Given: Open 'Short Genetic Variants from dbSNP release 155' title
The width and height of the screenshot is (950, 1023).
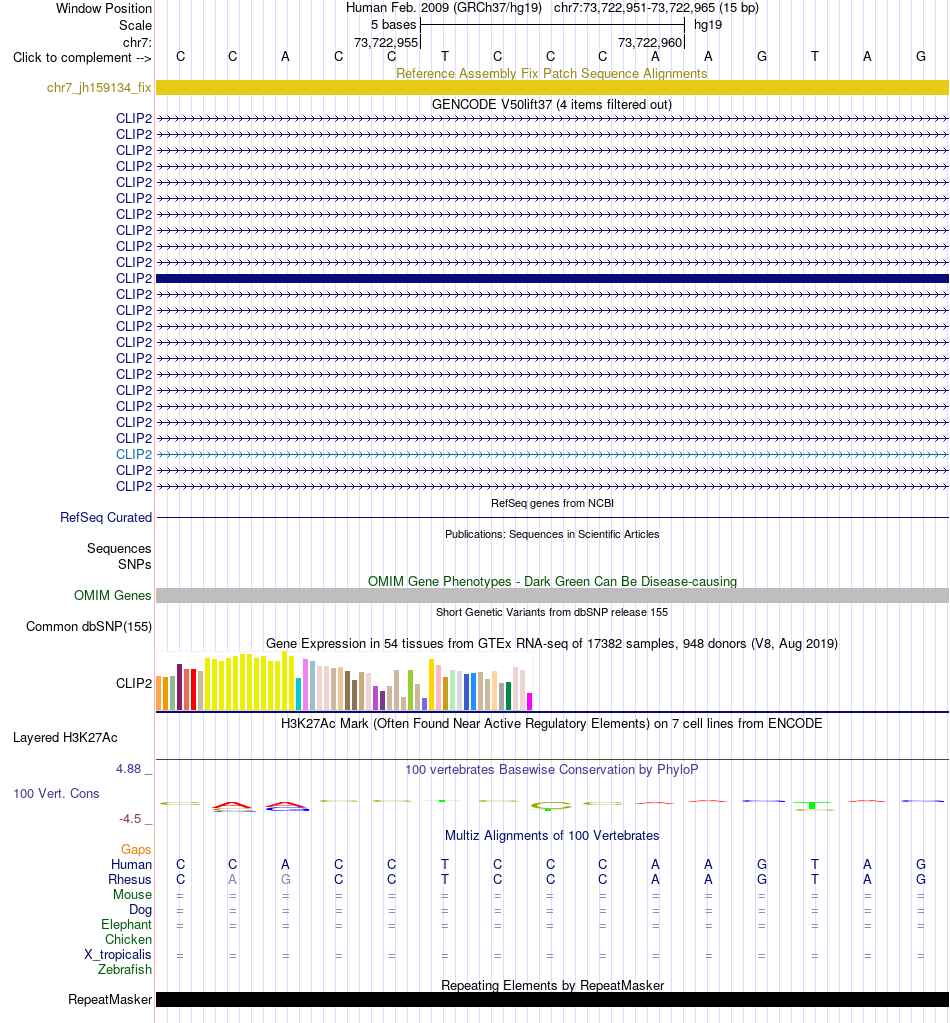Looking at the screenshot, I should (x=552, y=612).
